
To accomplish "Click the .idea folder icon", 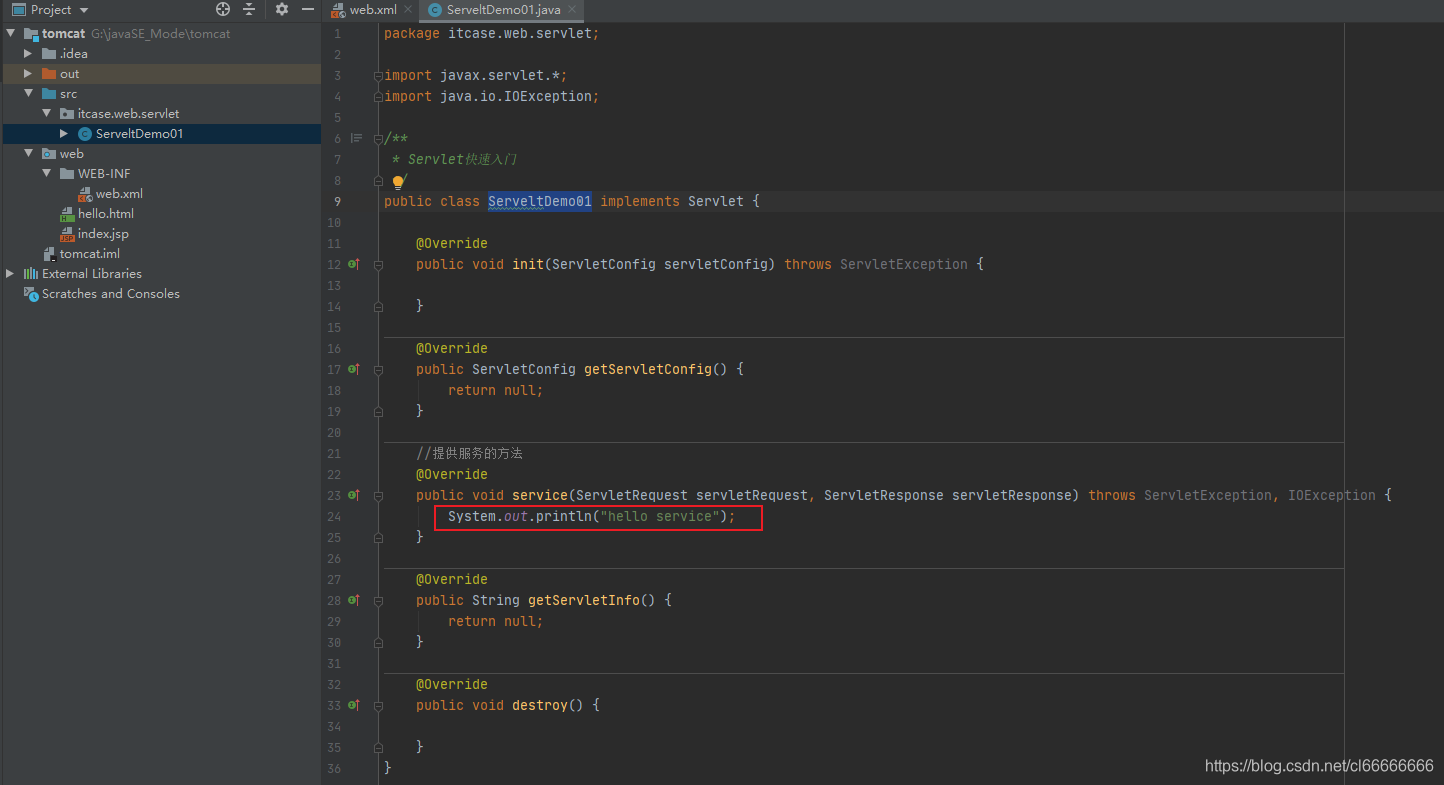I will point(49,54).
